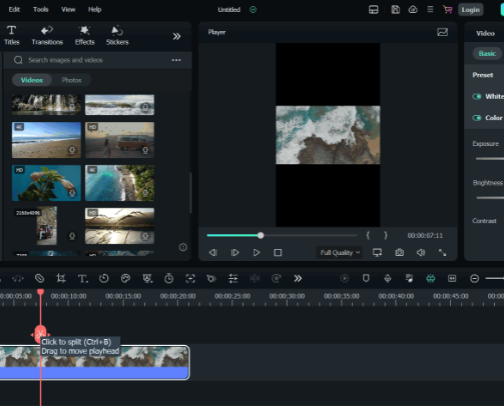Select the ocean video clip on timeline
This screenshot has width=504, height=406.
point(94,362)
